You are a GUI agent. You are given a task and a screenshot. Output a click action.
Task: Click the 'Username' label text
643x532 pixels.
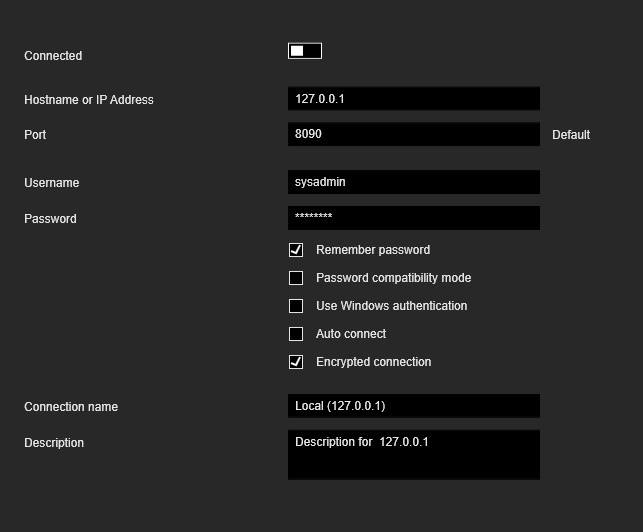coord(52,183)
